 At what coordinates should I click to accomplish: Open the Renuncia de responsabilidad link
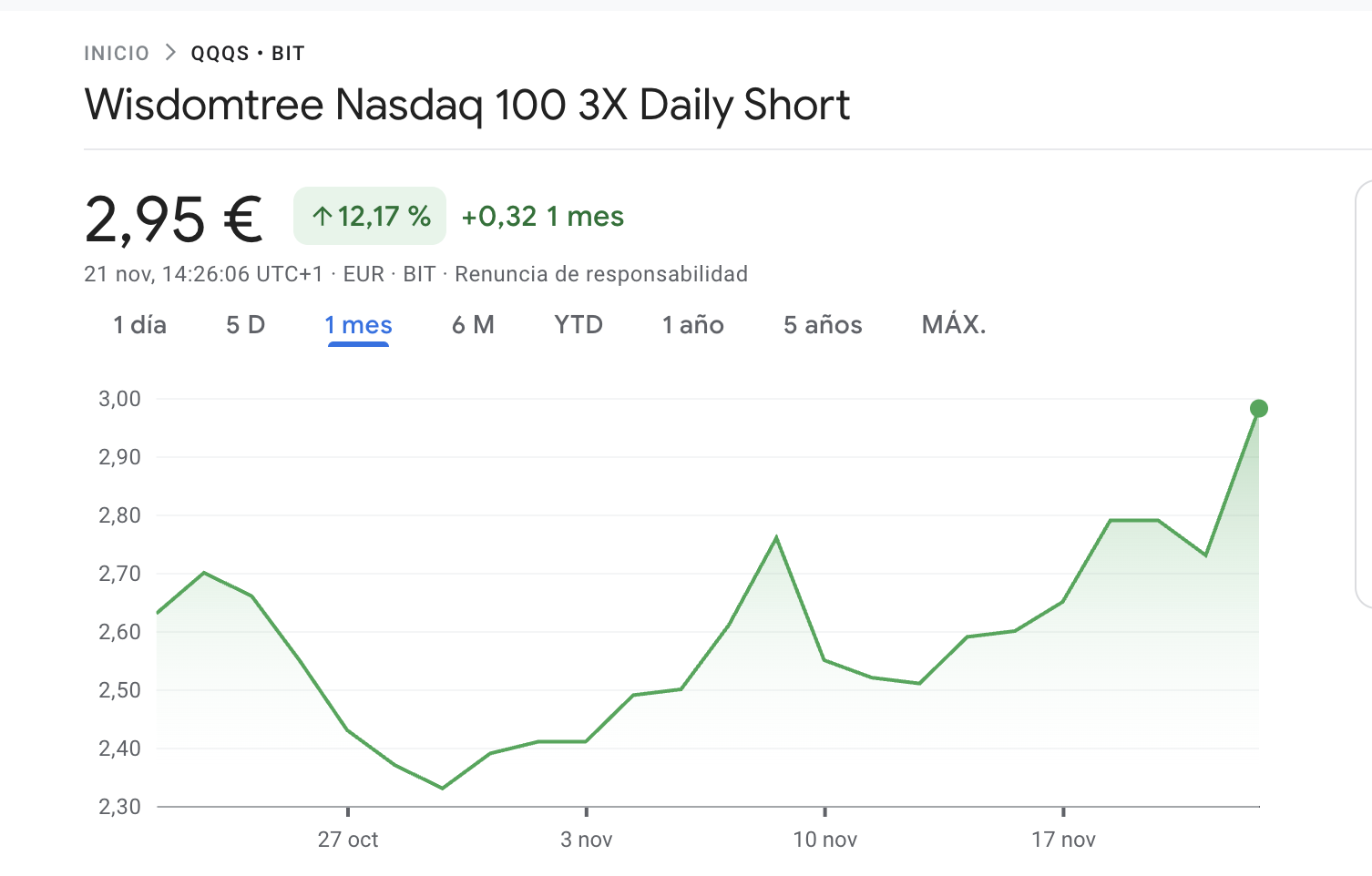(600, 274)
